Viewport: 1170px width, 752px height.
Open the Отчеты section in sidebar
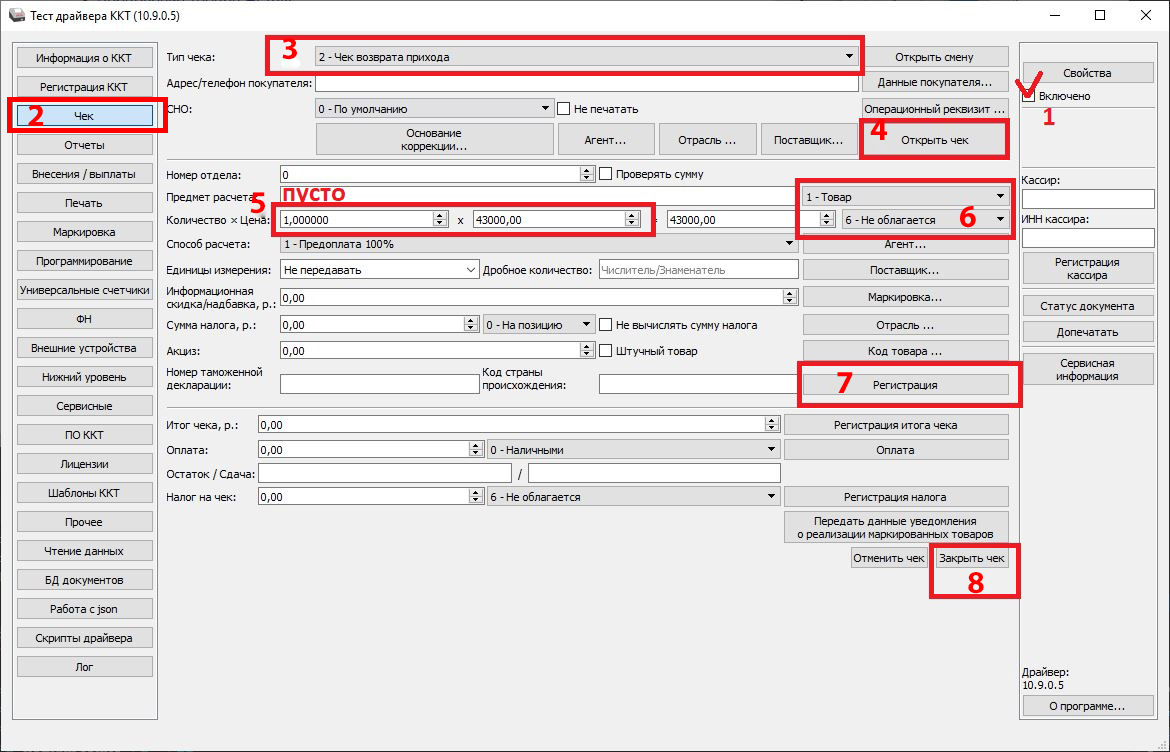tap(85, 145)
